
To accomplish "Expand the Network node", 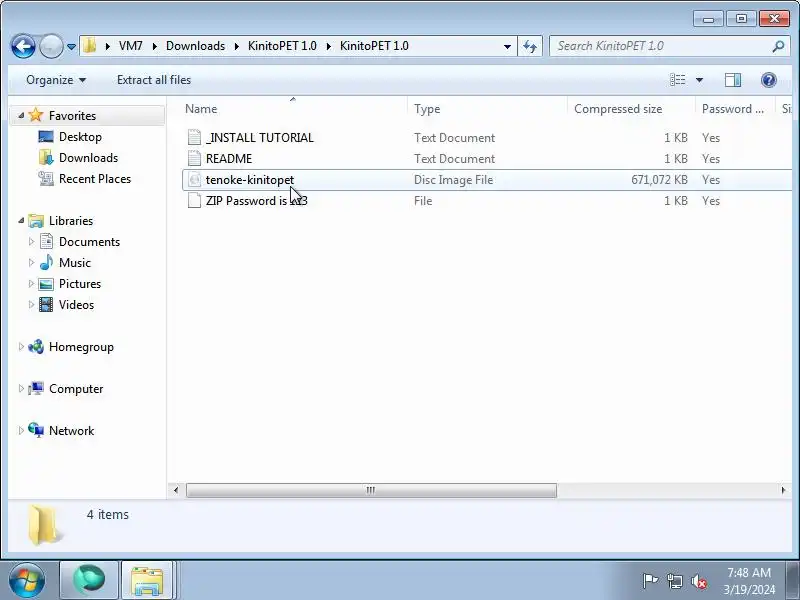I will [x=21, y=430].
